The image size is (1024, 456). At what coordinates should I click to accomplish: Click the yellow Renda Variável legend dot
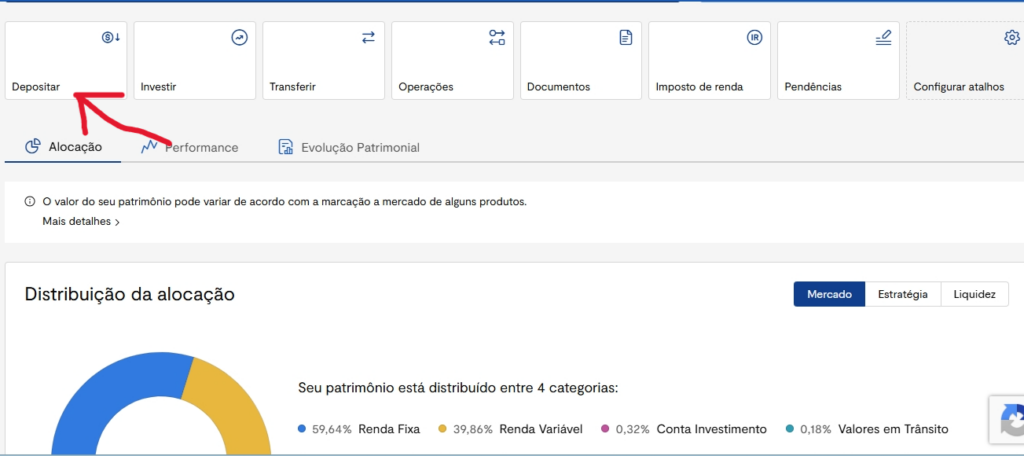pos(442,429)
